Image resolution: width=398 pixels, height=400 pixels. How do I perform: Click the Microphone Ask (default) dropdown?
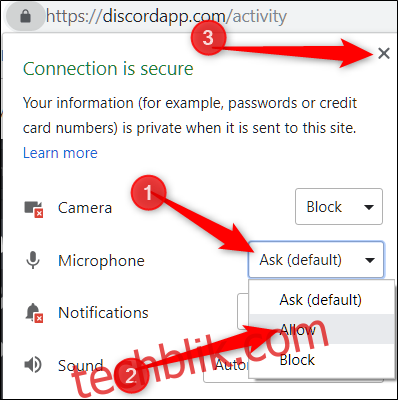[x=316, y=260]
